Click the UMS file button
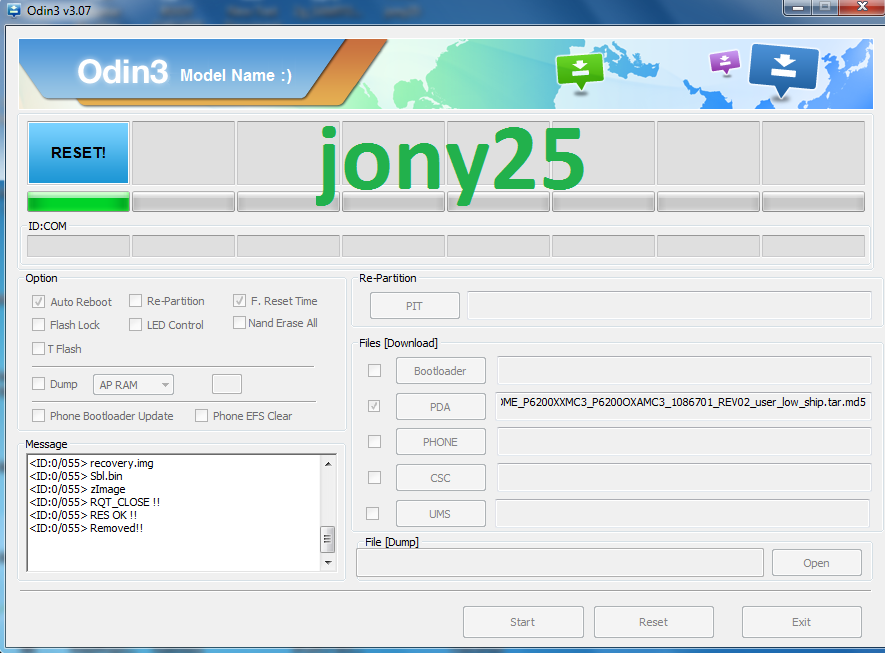This screenshot has height=653, width=885. (441, 514)
